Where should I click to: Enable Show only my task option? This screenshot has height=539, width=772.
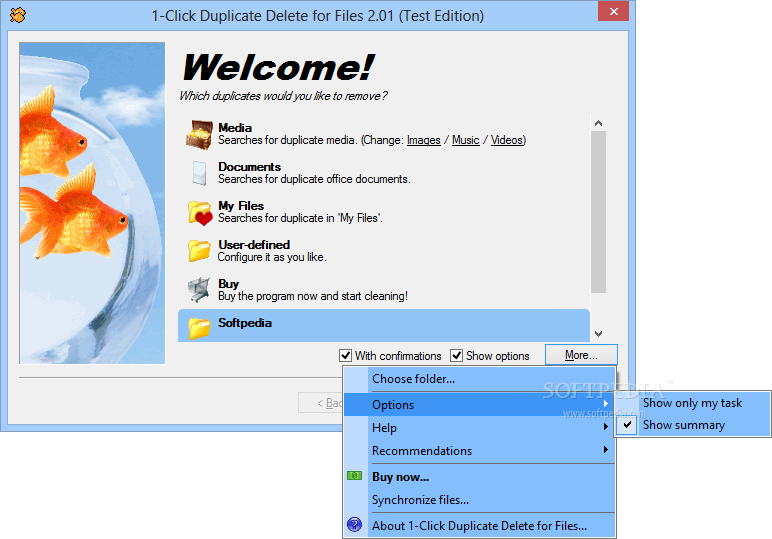tap(692, 403)
